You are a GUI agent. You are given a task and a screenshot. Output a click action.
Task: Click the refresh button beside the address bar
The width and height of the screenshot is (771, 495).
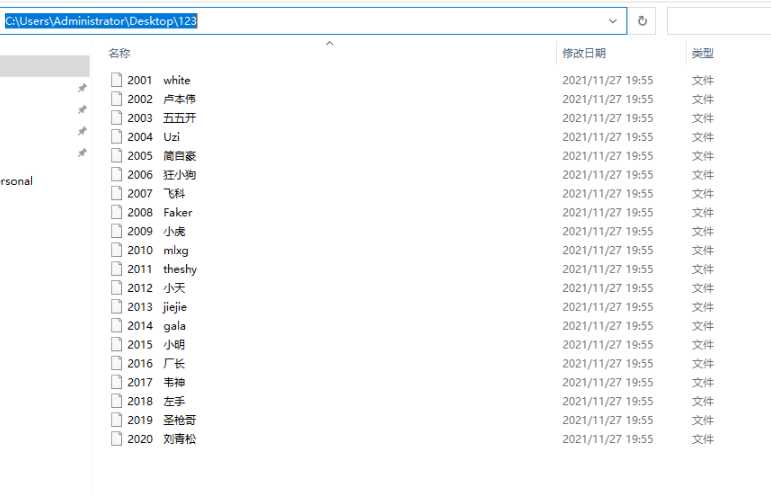[x=642, y=21]
